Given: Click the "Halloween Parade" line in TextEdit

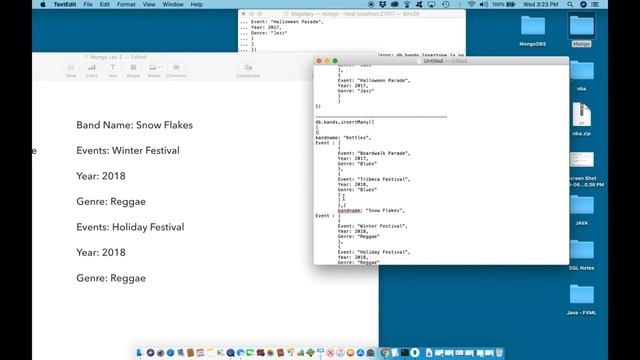Looking at the screenshot, I should [x=374, y=80].
